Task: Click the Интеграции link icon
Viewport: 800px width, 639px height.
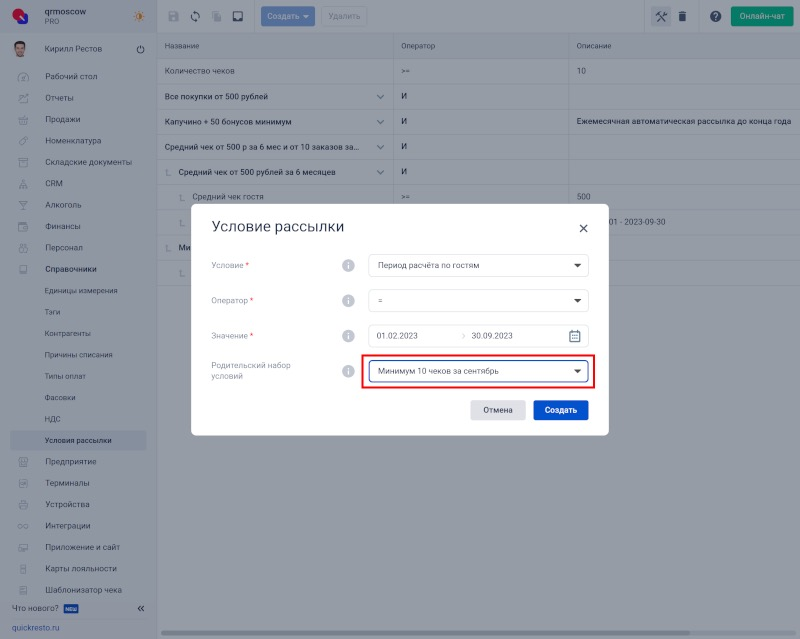Action: tap(23, 526)
